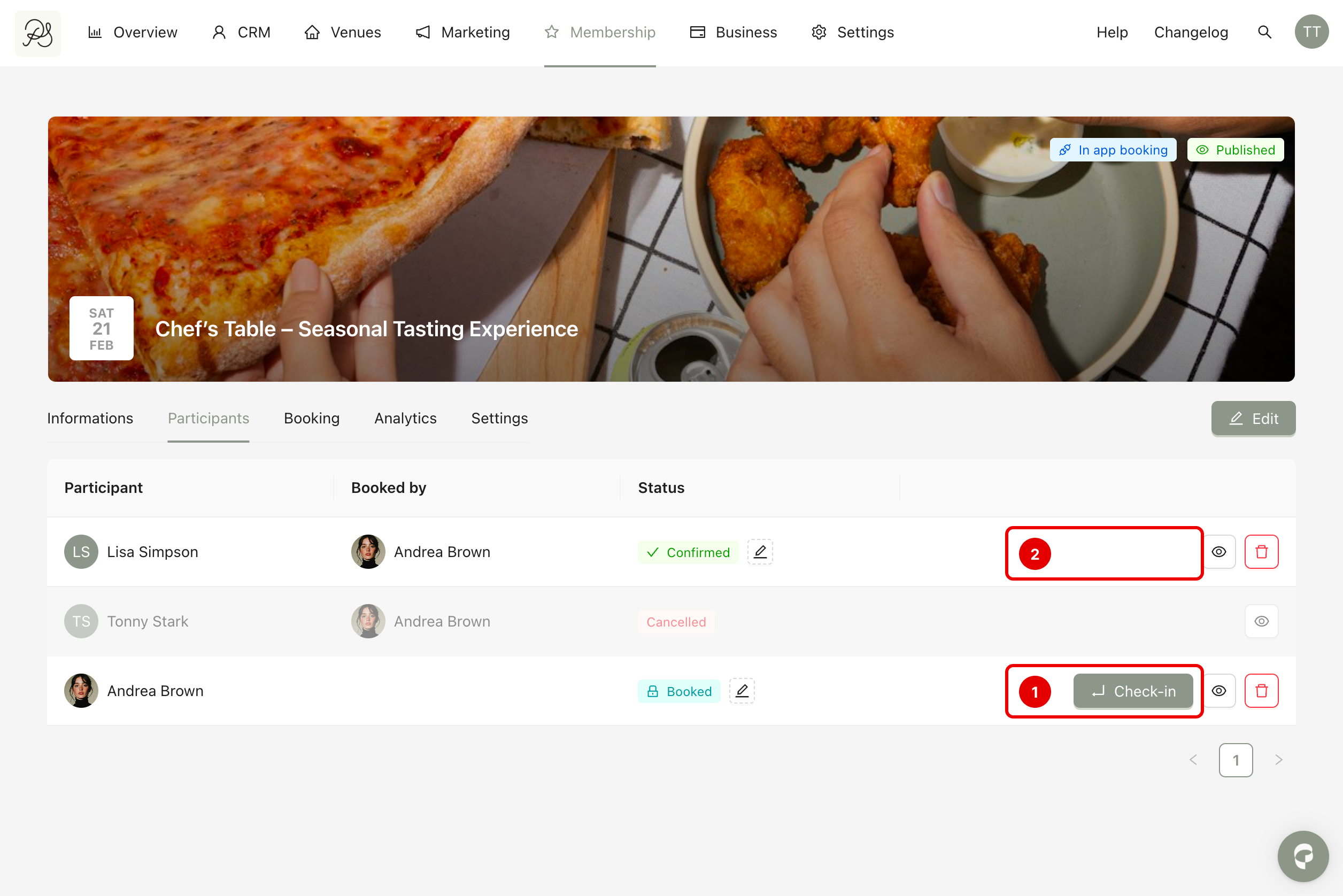Open the Booking tab
This screenshot has height=896, width=1343.
pyautogui.click(x=312, y=418)
